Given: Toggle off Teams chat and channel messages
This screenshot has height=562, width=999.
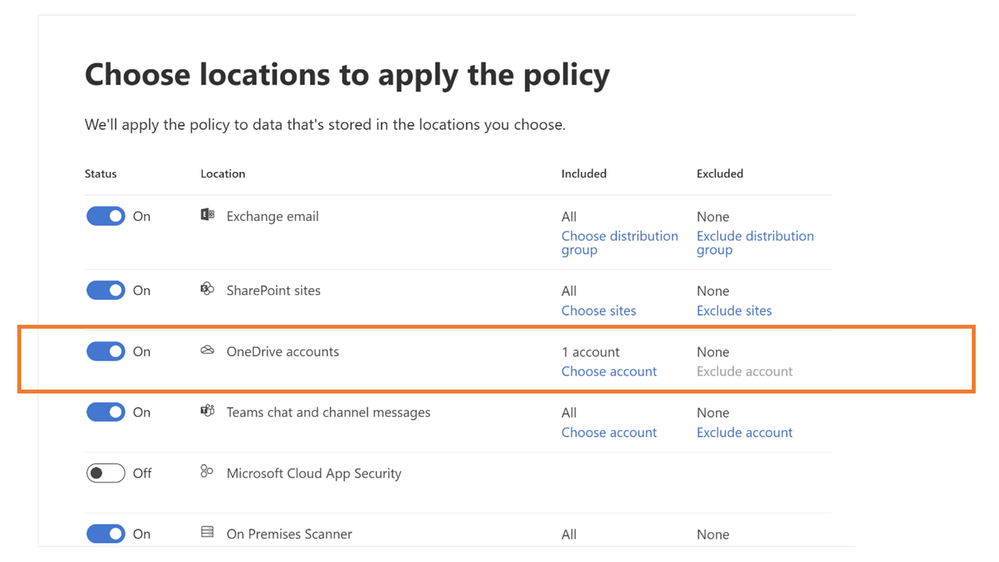Looking at the screenshot, I should [105, 412].
